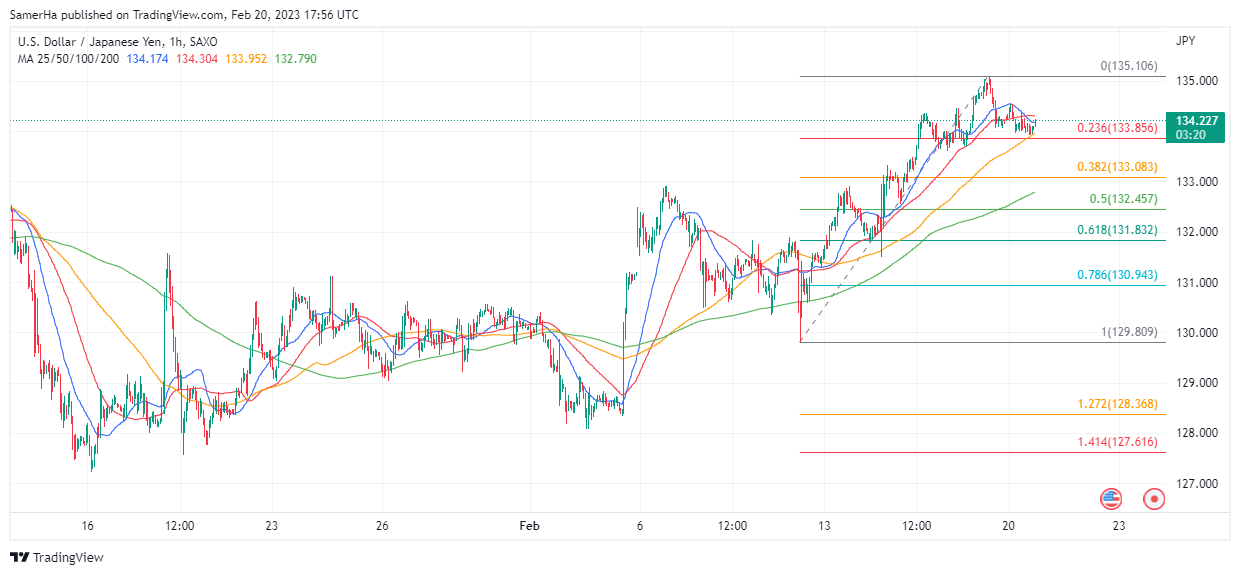Image resolution: width=1240 pixels, height=575 pixels.
Task: Select the 0.618 (131.832) Fibonacci level label
Action: [x=1116, y=230]
